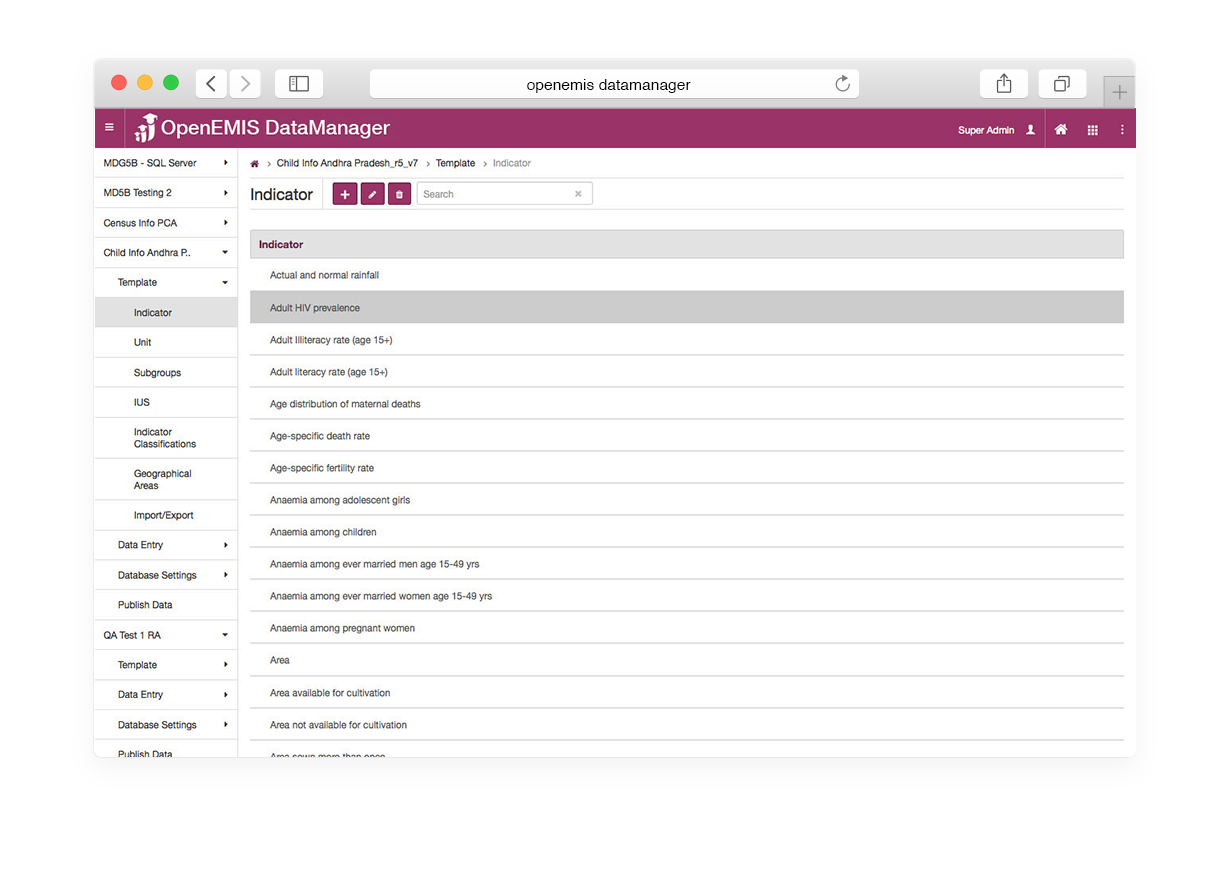Expand Data Entry under QA Test 1 RA
The height and width of the screenshot is (896, 1230).
click(166, 695)
